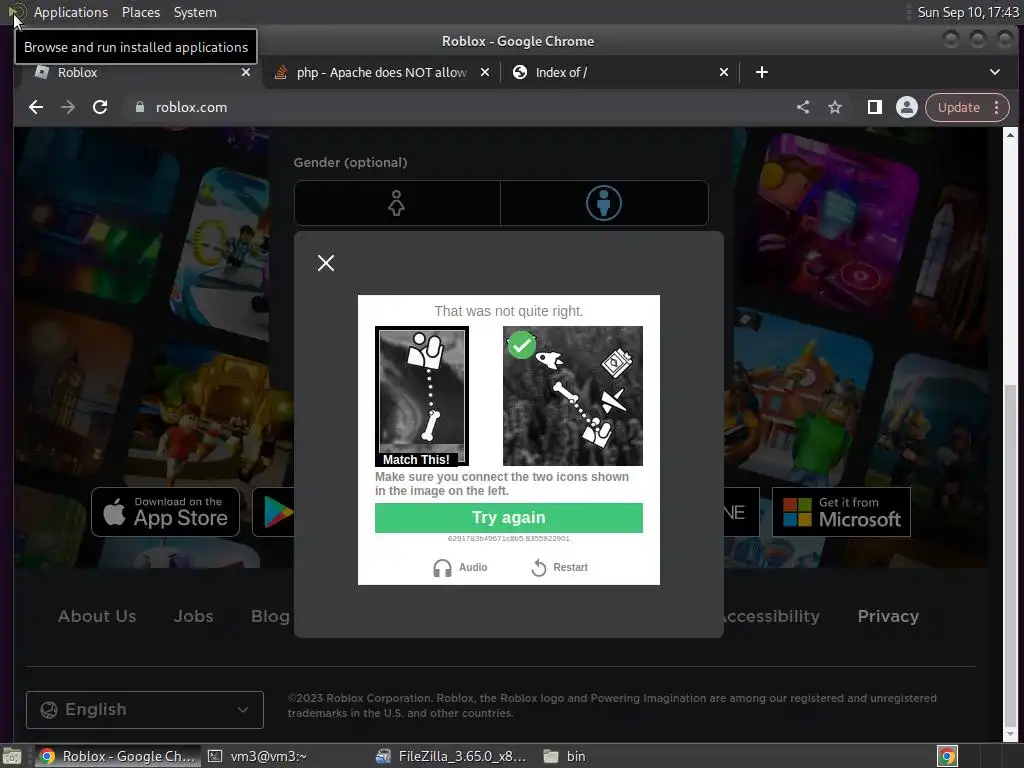Switch to the Roblox tab
This screenshot has height=768, width=1024.
click(137, 72)
